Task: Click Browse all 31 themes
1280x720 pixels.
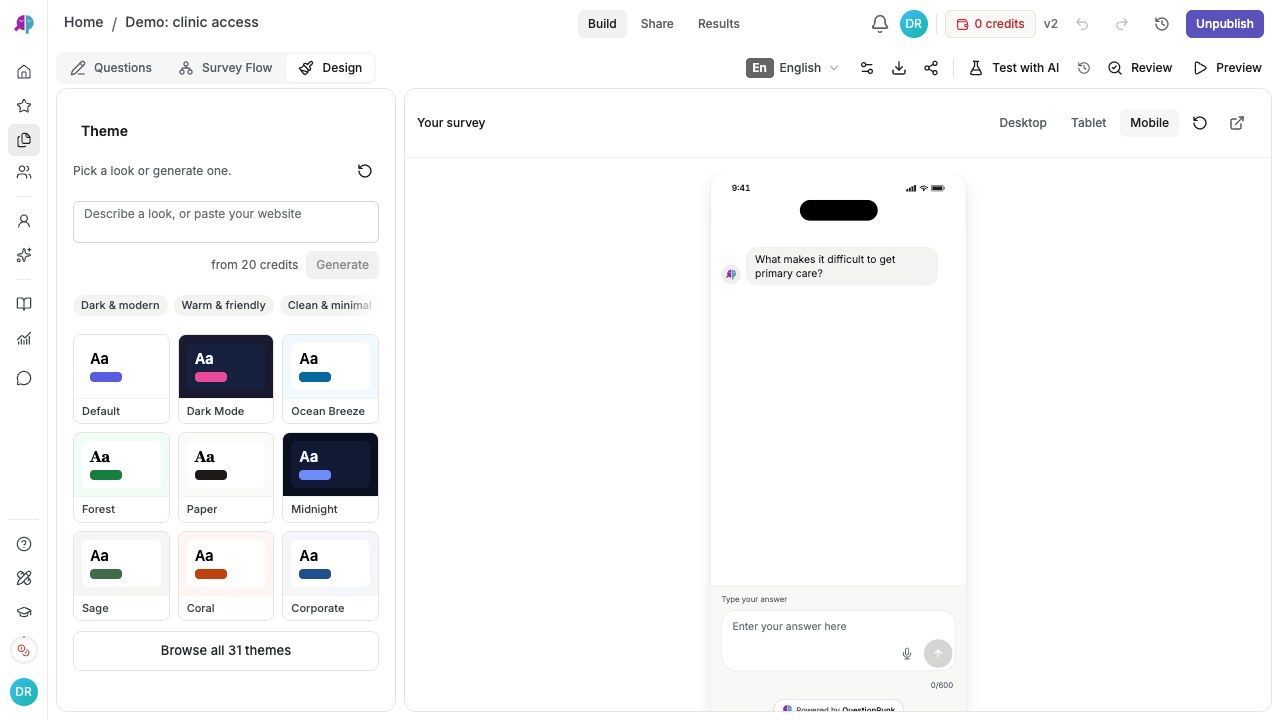Action: click(226, 651)
